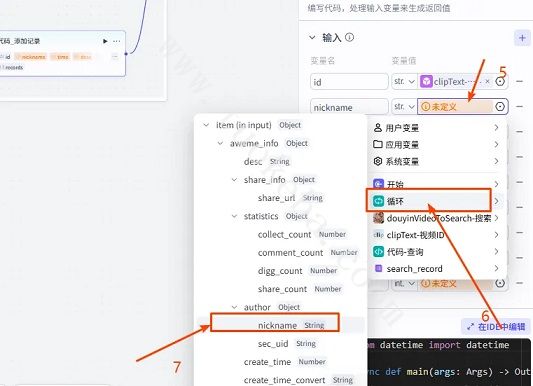Image resolution: width=533 pixels, height=386 pixels.
Task: Remove the nickname input row with minus
Action: coord(519,106)
